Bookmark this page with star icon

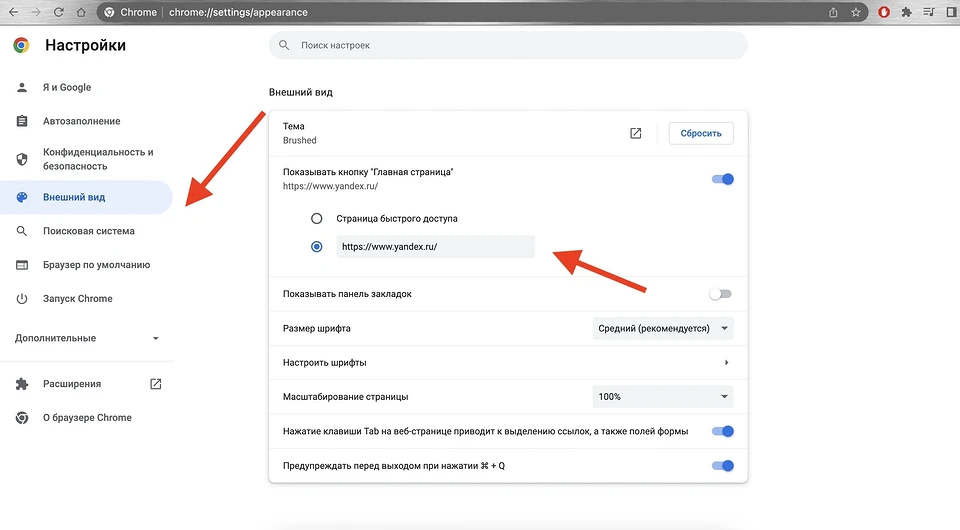(856, 12)
